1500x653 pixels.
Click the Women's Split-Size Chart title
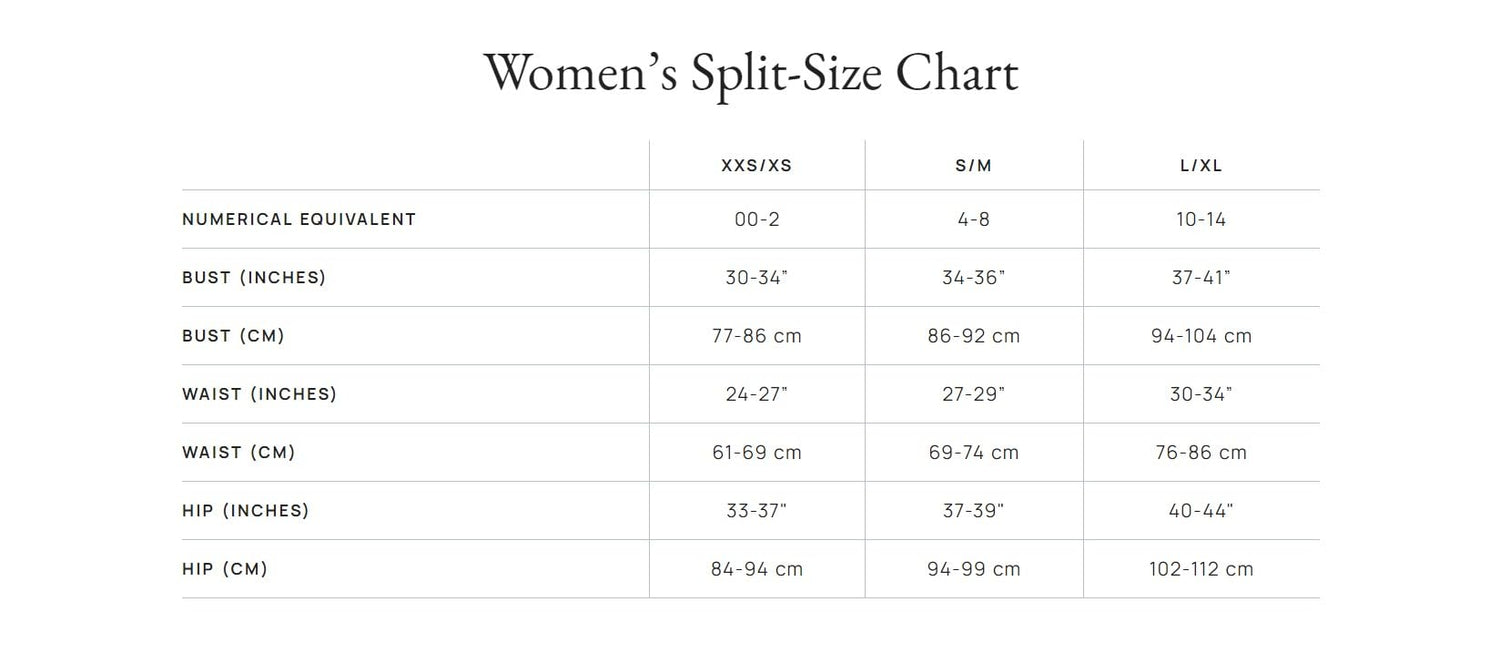tap(750, 74)
